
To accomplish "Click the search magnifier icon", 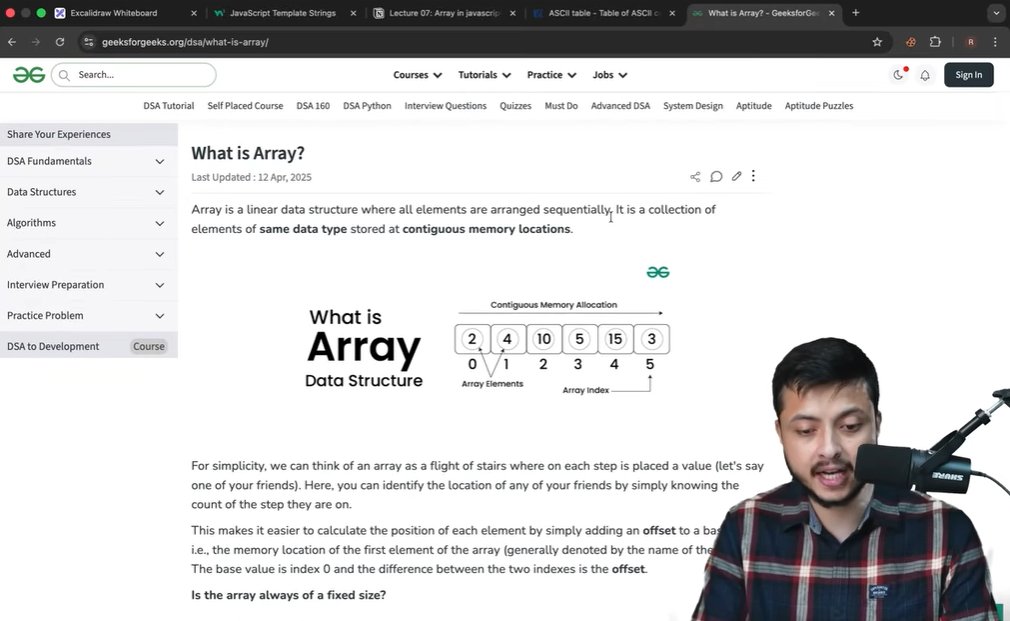I will click(64, 75).
